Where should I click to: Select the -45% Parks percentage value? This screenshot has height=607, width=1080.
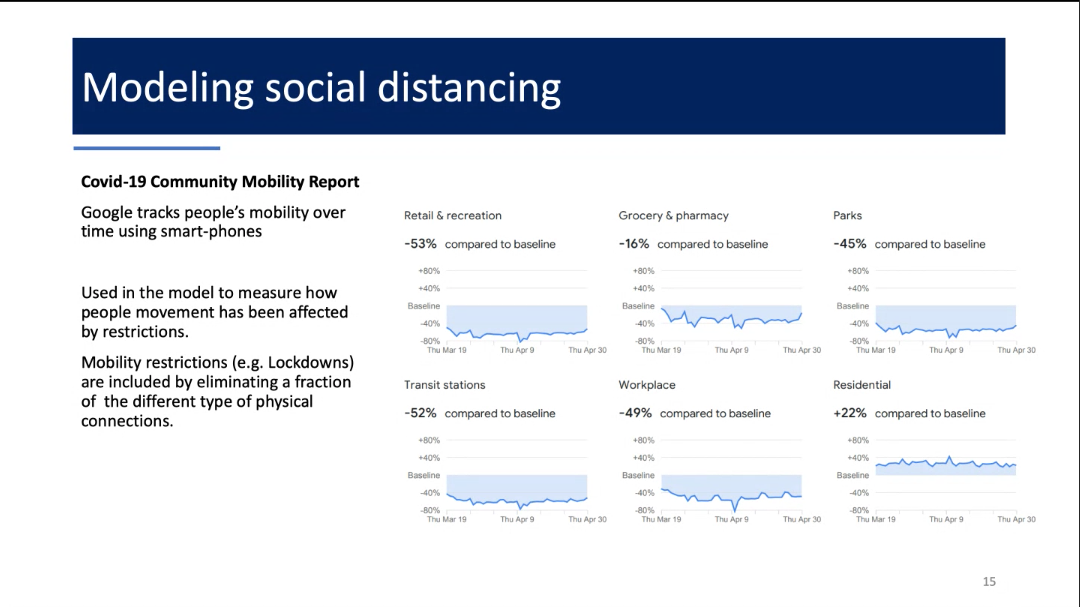click(x=850, y=244)
